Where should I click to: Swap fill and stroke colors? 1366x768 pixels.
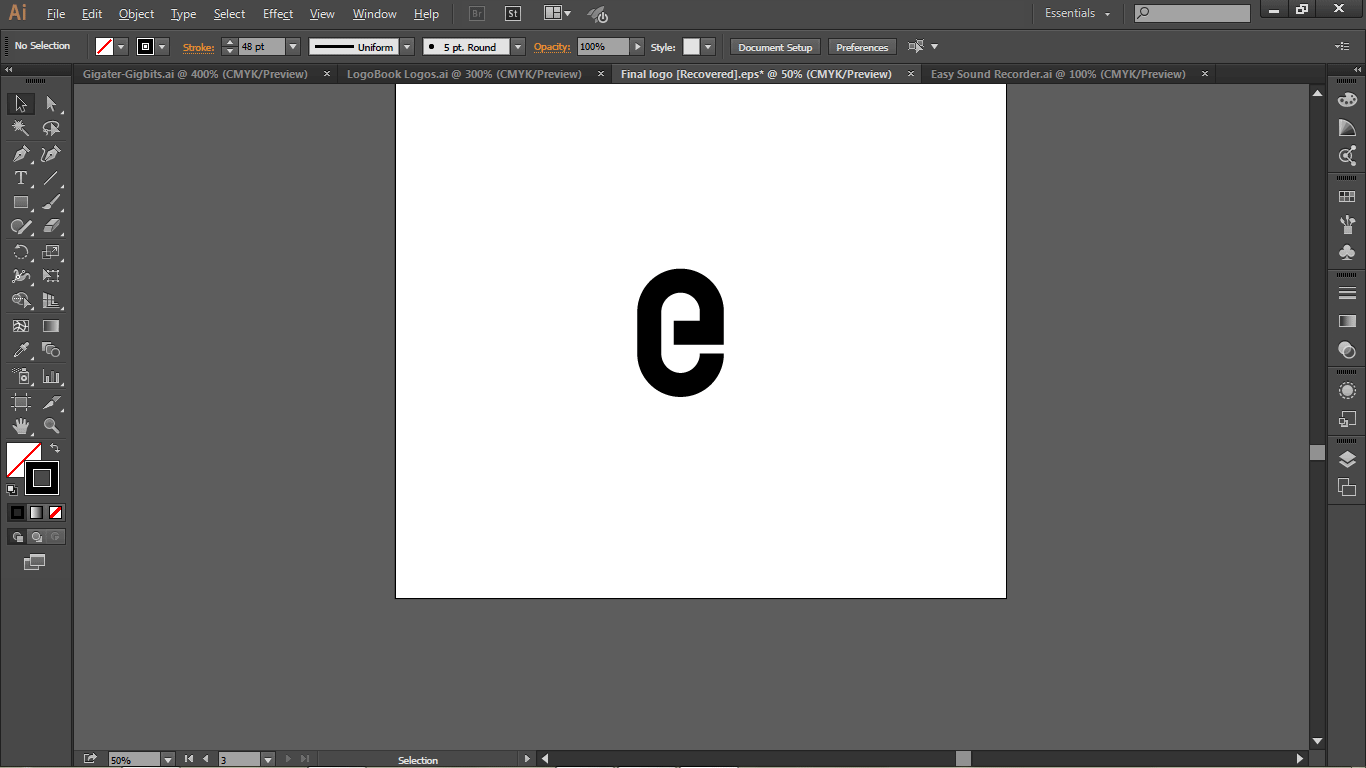tap(55, 449)
